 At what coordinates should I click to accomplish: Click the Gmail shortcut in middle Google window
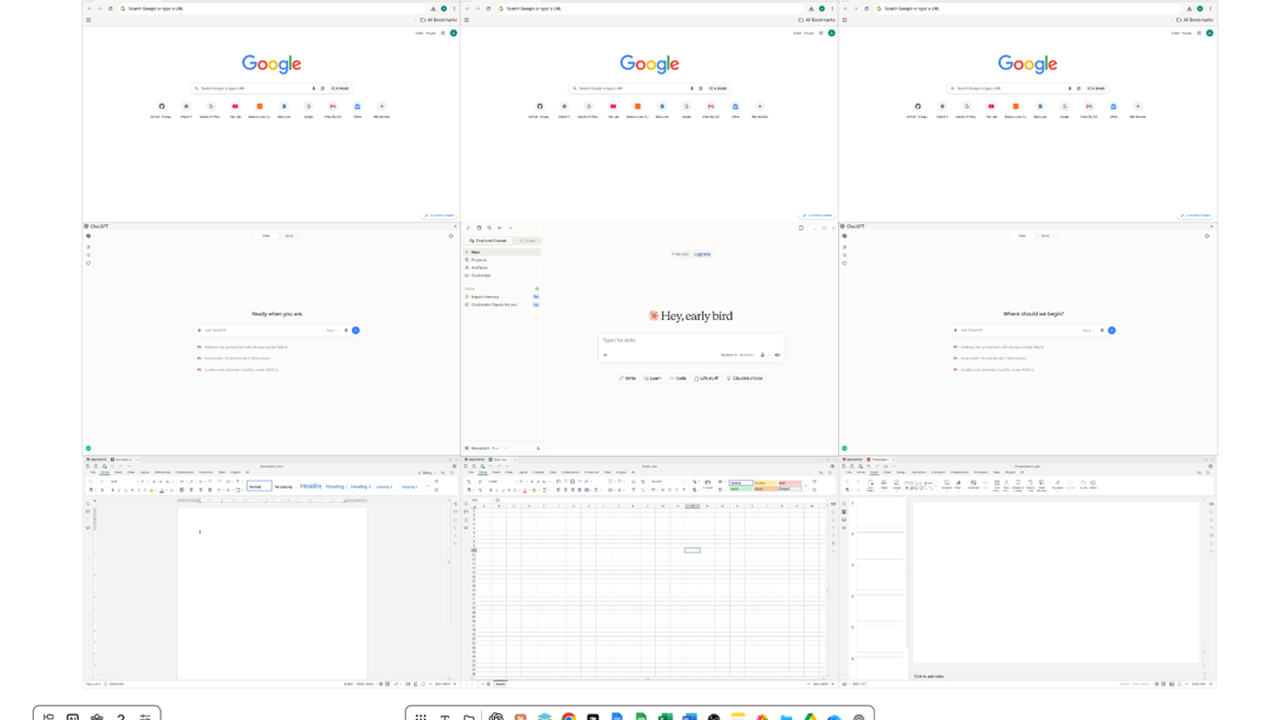coord(711,106)
